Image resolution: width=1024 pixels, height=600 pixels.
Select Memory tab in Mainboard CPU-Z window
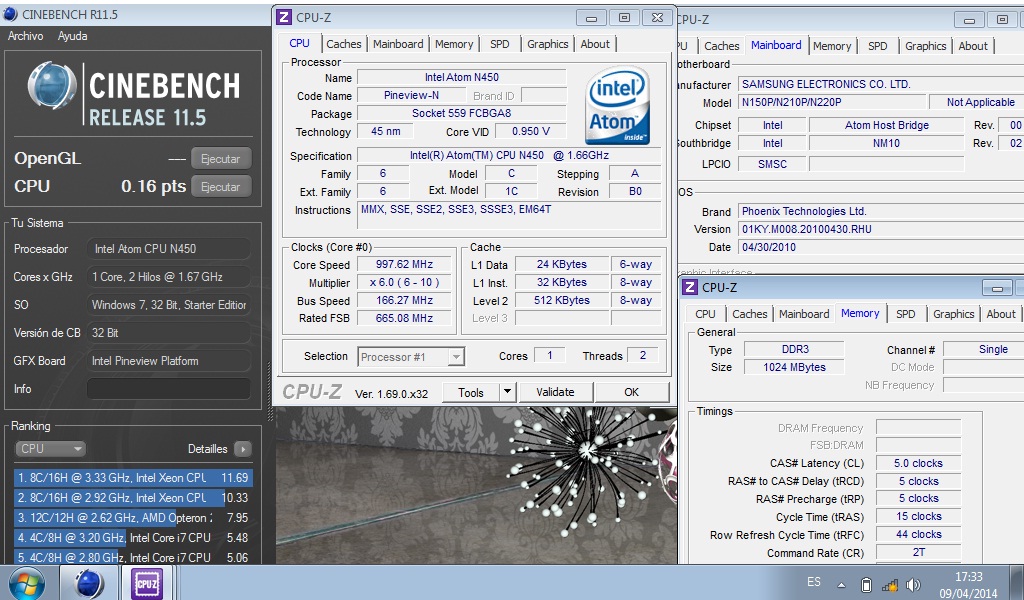click(832, 46)
